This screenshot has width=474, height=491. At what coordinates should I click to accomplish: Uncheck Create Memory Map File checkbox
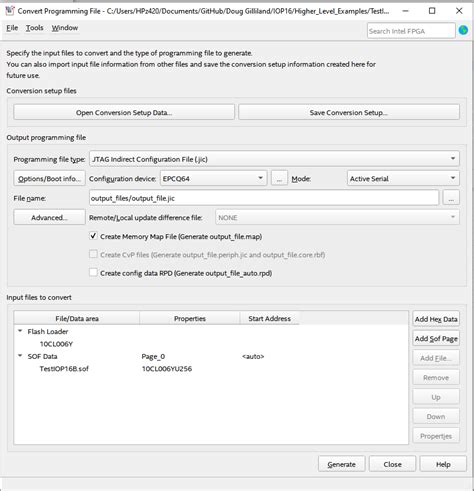pos(93,236)
